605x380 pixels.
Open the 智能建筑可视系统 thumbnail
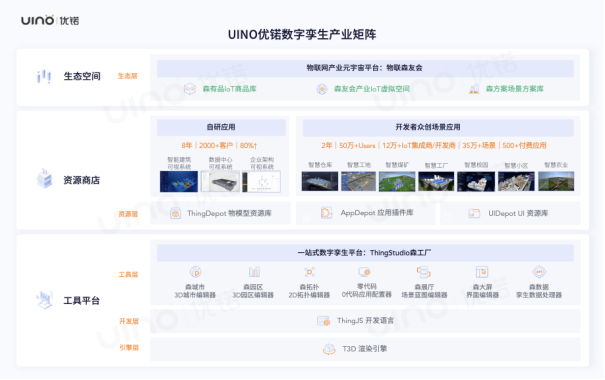[179, 181]
